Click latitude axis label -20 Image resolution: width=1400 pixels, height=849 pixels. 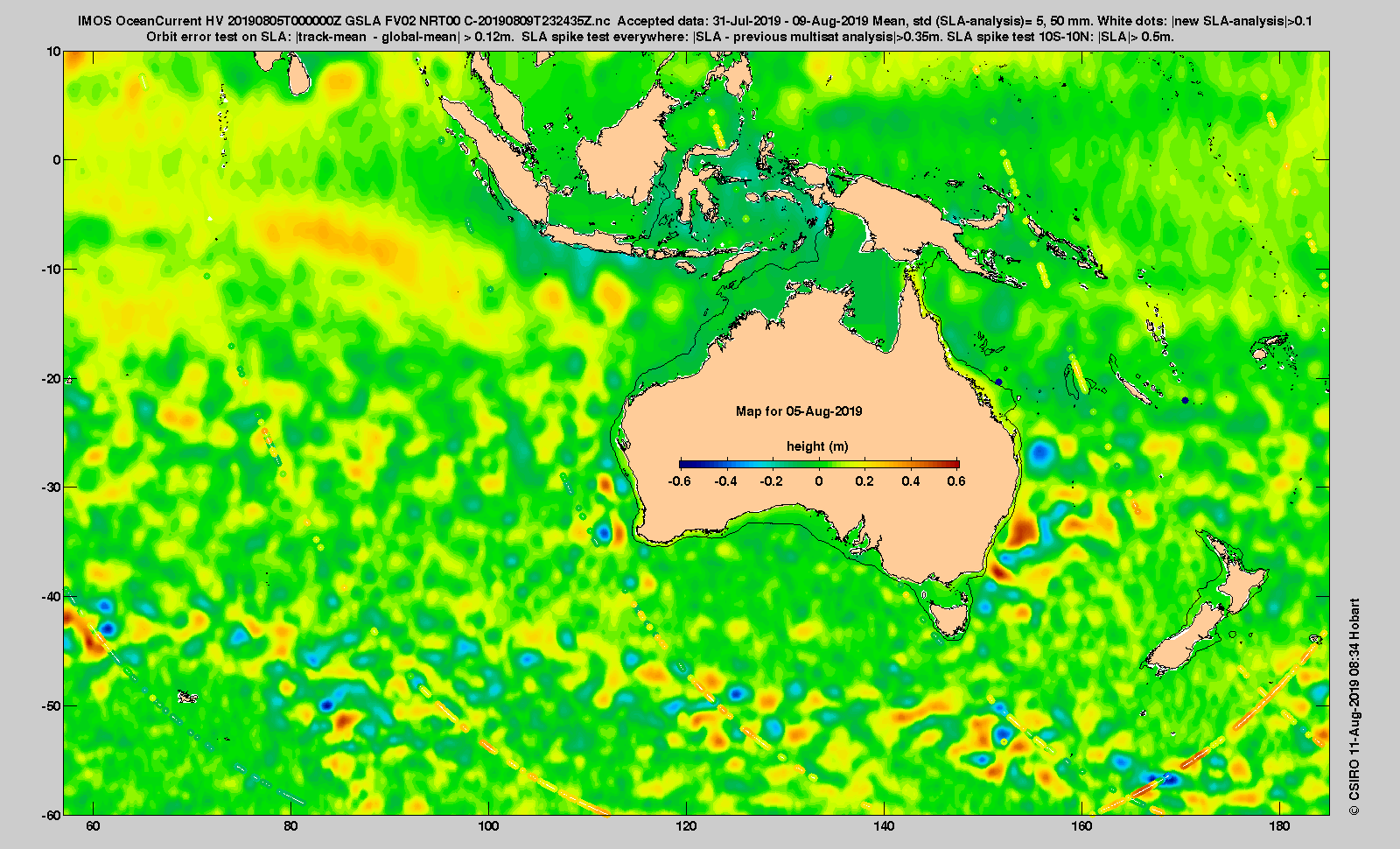tap(51, 379)
